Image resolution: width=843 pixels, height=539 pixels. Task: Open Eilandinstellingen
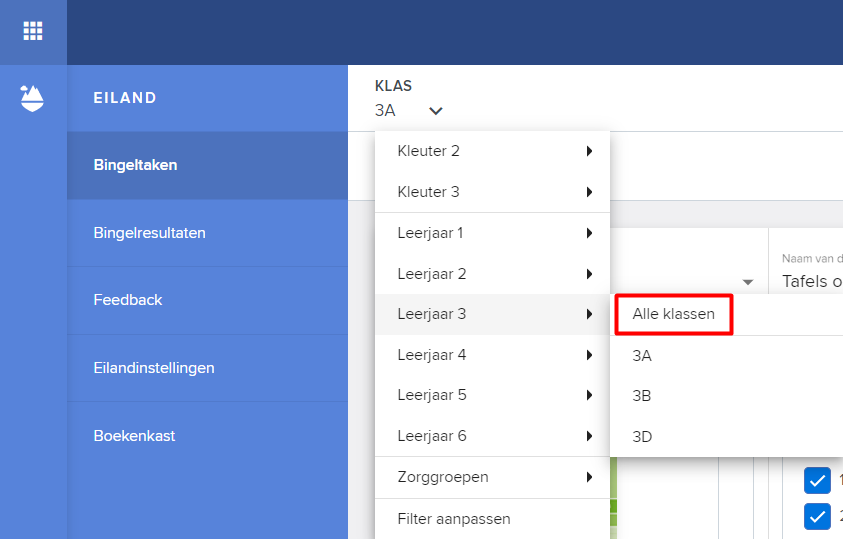[207, 368]
